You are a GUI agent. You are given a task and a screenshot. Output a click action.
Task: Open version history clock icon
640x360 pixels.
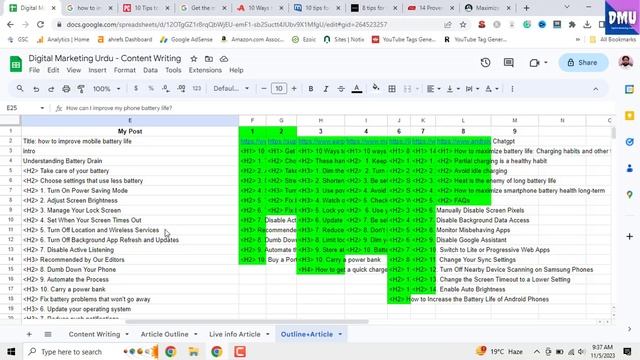point(485,62)
